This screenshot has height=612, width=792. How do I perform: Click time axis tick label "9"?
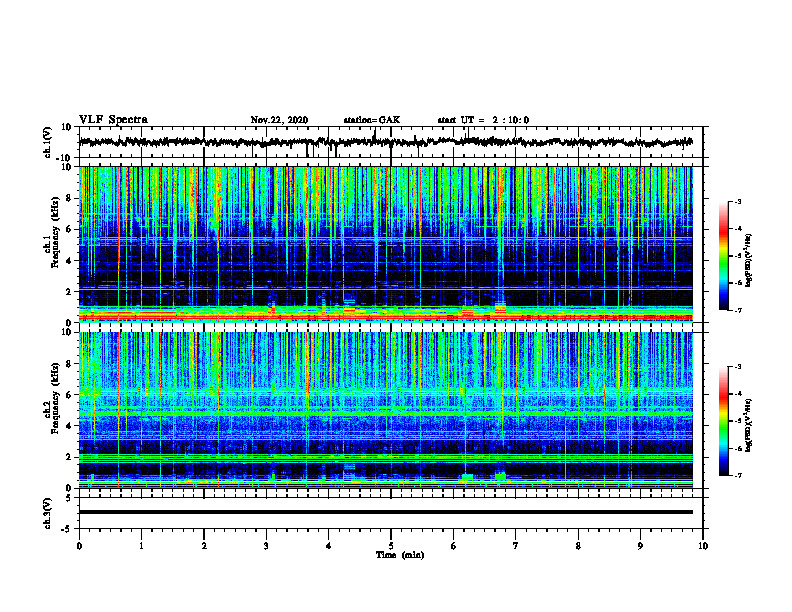pos(640,546)
